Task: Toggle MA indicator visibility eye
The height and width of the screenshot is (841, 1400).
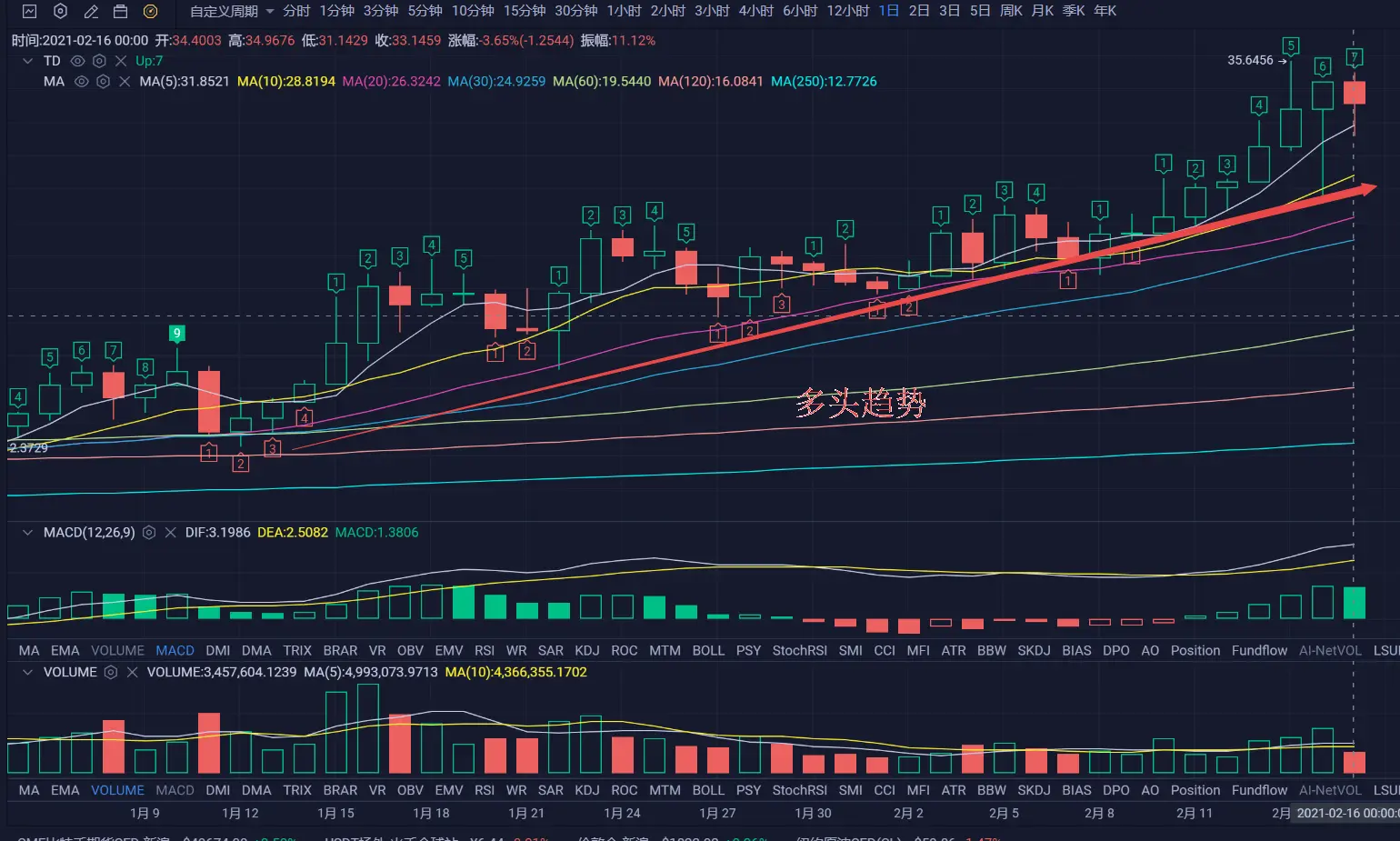Action: click(x=81, y=81)
